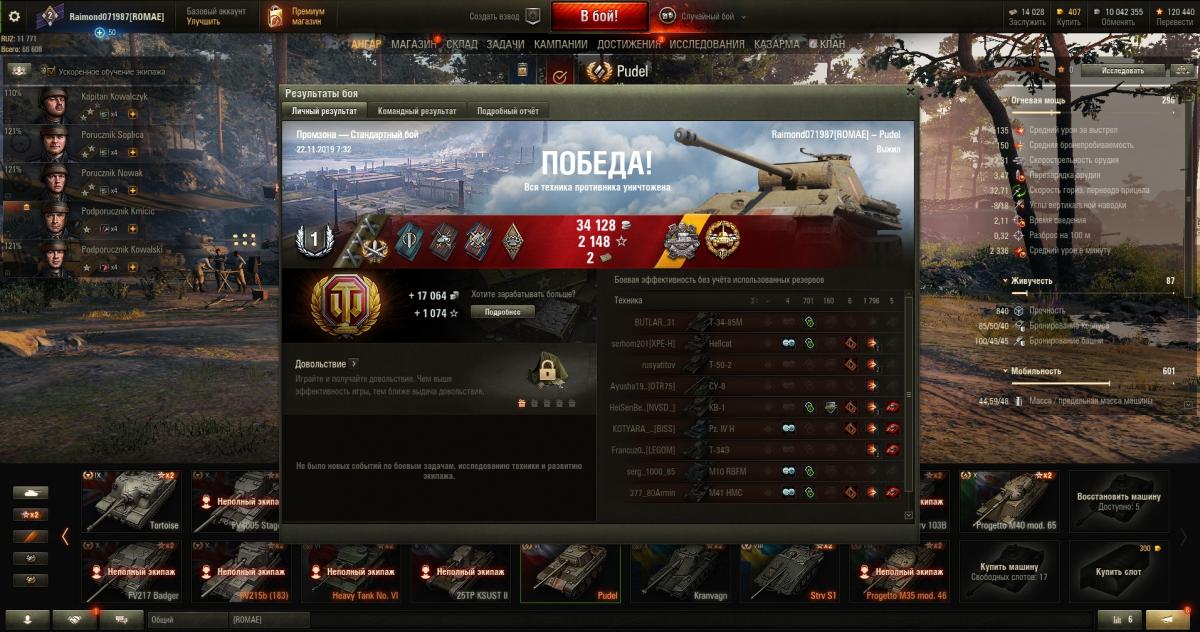This screenshot has width=1200, height=632.
Task: Open the 'ИССЛЕДОВАНИЯ' menu item
Action: (707, 44)
